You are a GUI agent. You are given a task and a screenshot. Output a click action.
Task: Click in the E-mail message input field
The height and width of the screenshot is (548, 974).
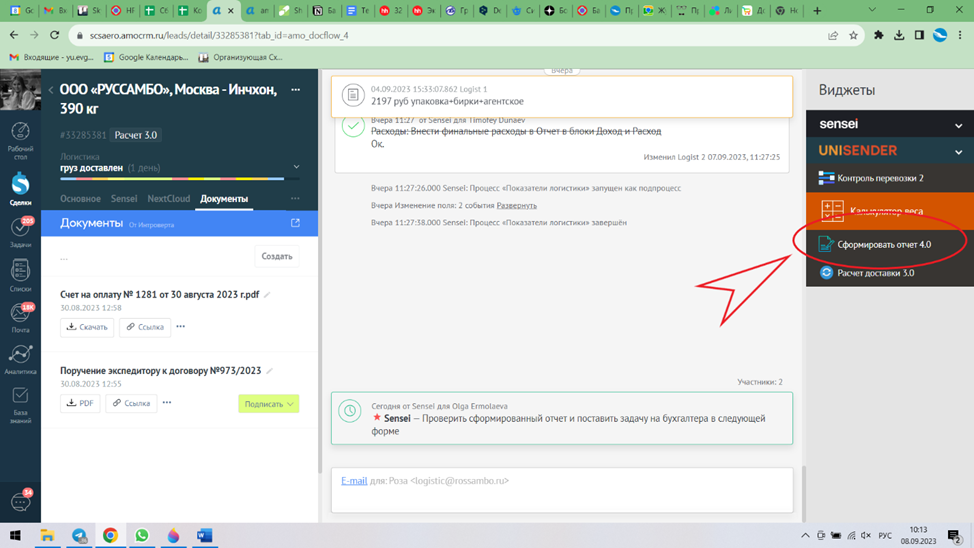(560, 496)
